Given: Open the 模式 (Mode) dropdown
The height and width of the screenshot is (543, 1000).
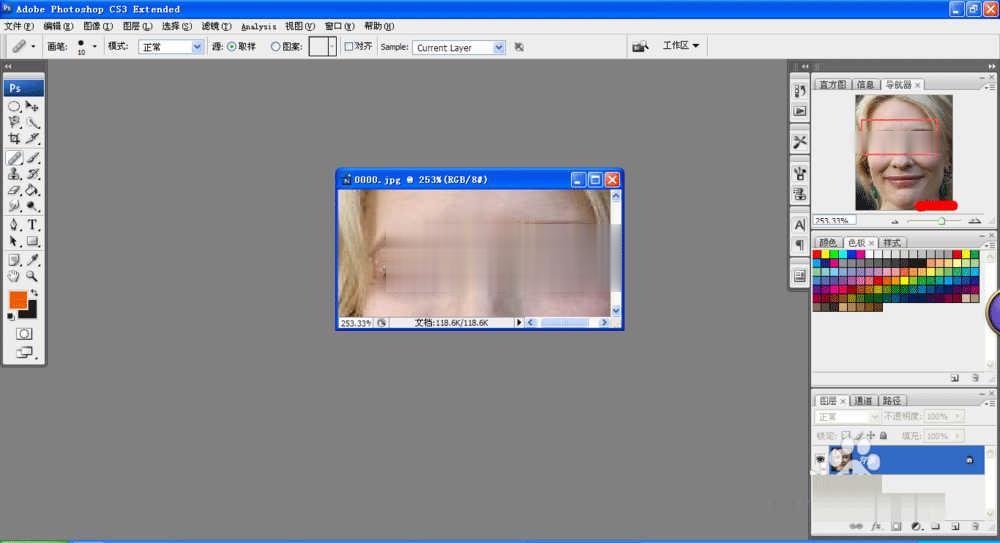Looking at the screenshot, I should [171, 47].
